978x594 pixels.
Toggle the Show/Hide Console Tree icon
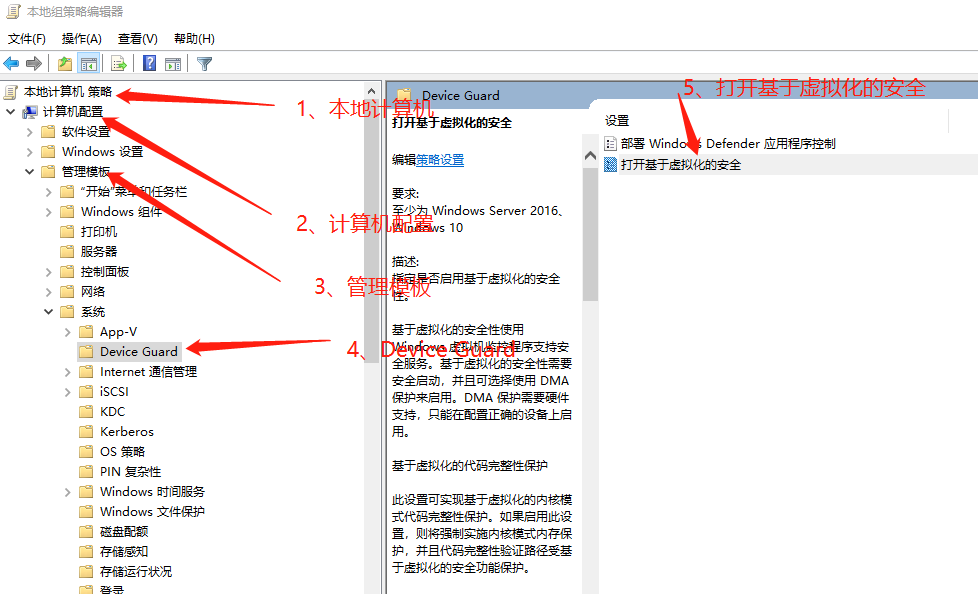[89, 63]
